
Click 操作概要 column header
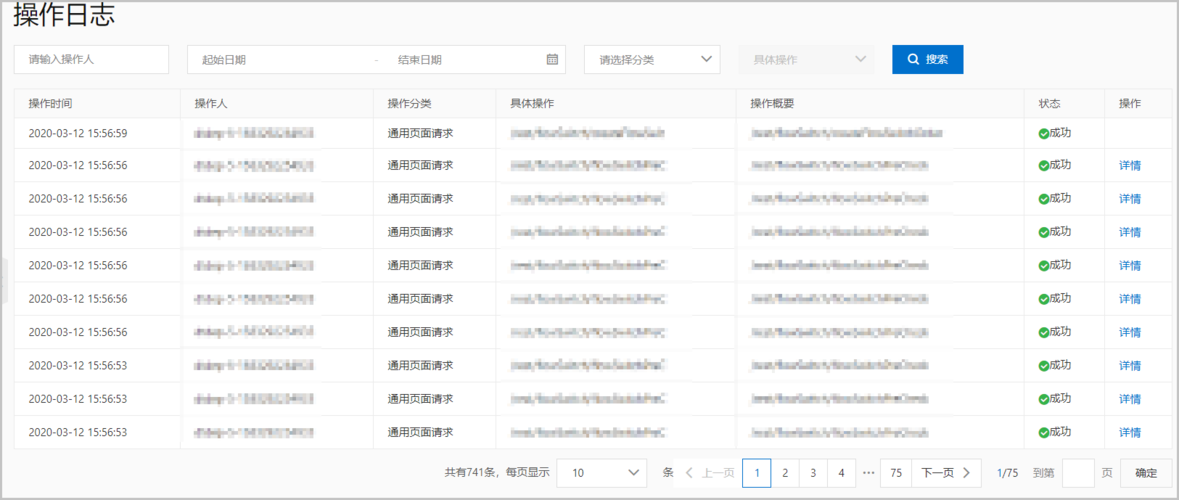(772, 103)
